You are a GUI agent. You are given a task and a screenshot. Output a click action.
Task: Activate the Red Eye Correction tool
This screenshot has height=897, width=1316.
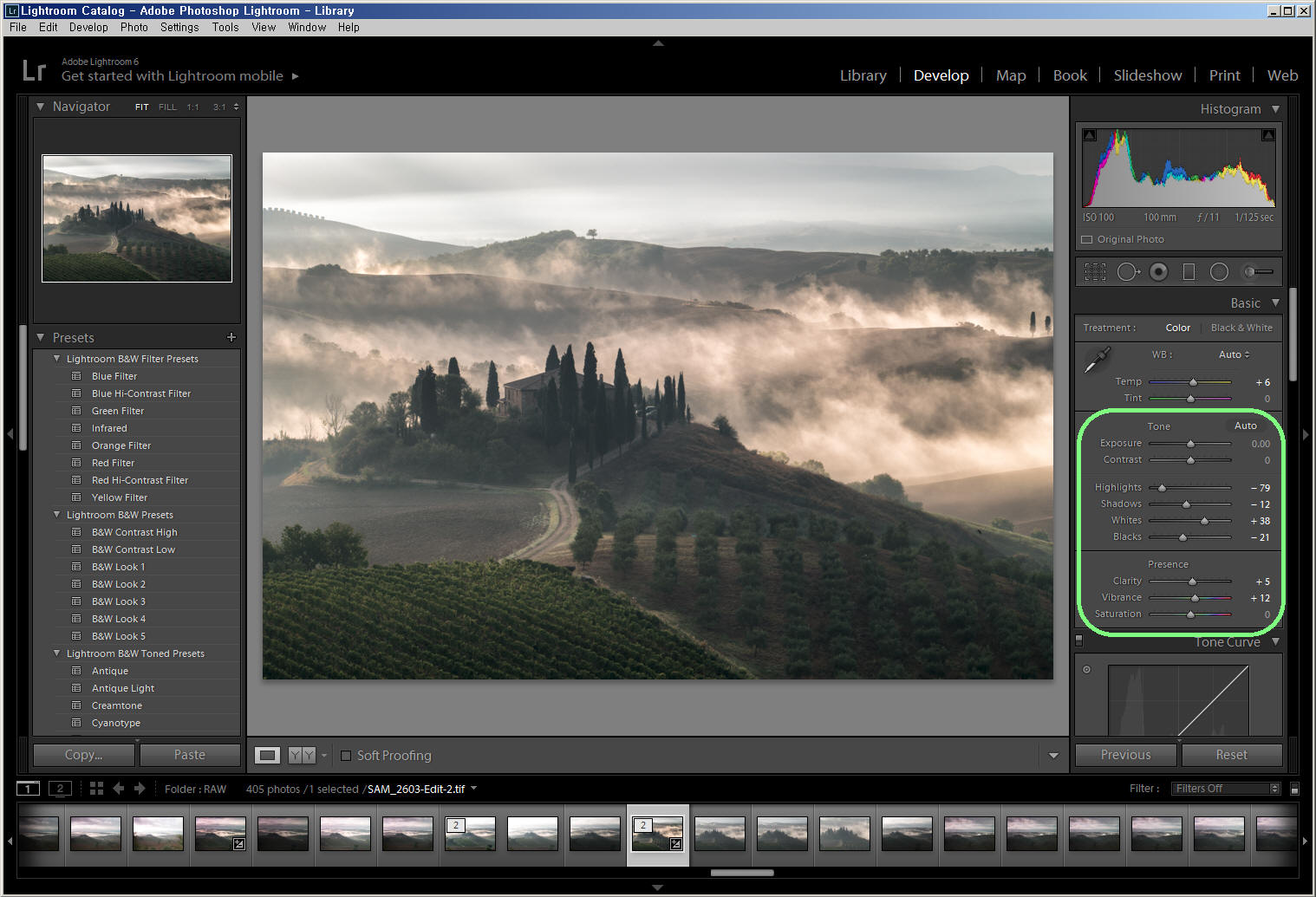(1158, 272)
